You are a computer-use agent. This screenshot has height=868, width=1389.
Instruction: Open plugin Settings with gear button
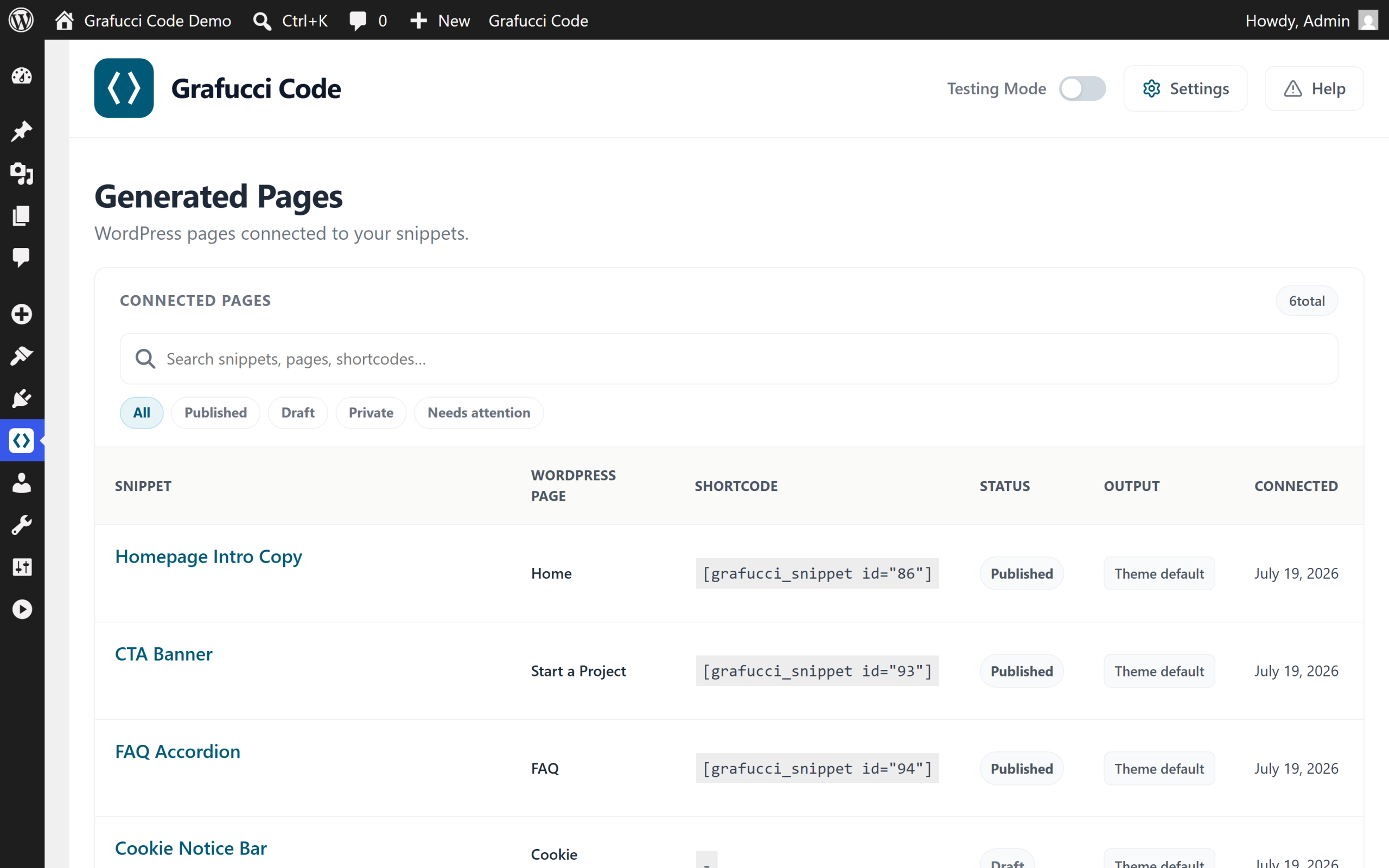point(1185,88)
